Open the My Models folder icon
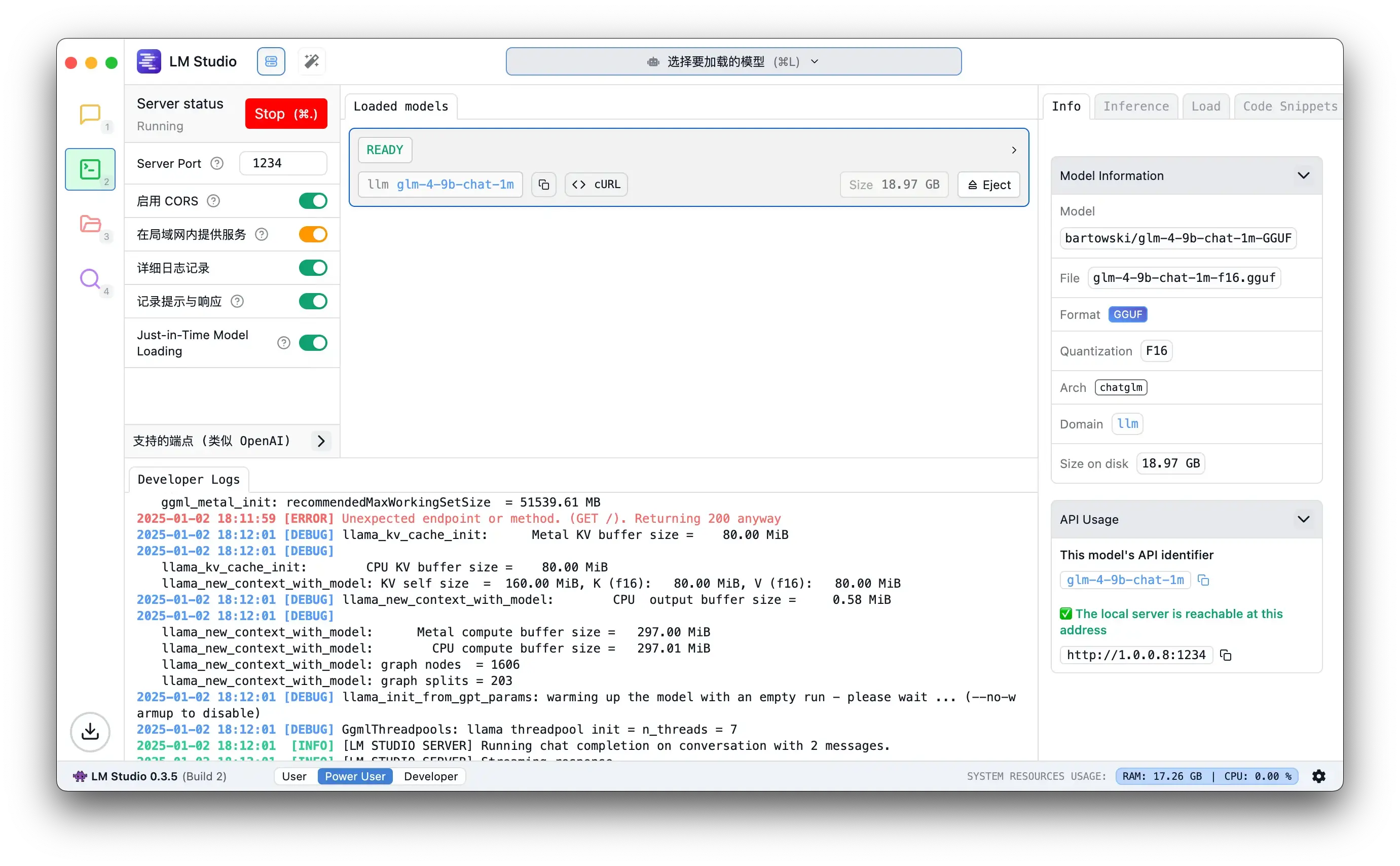The height and width of the screenshot is (866, 1400). [90, 224]
